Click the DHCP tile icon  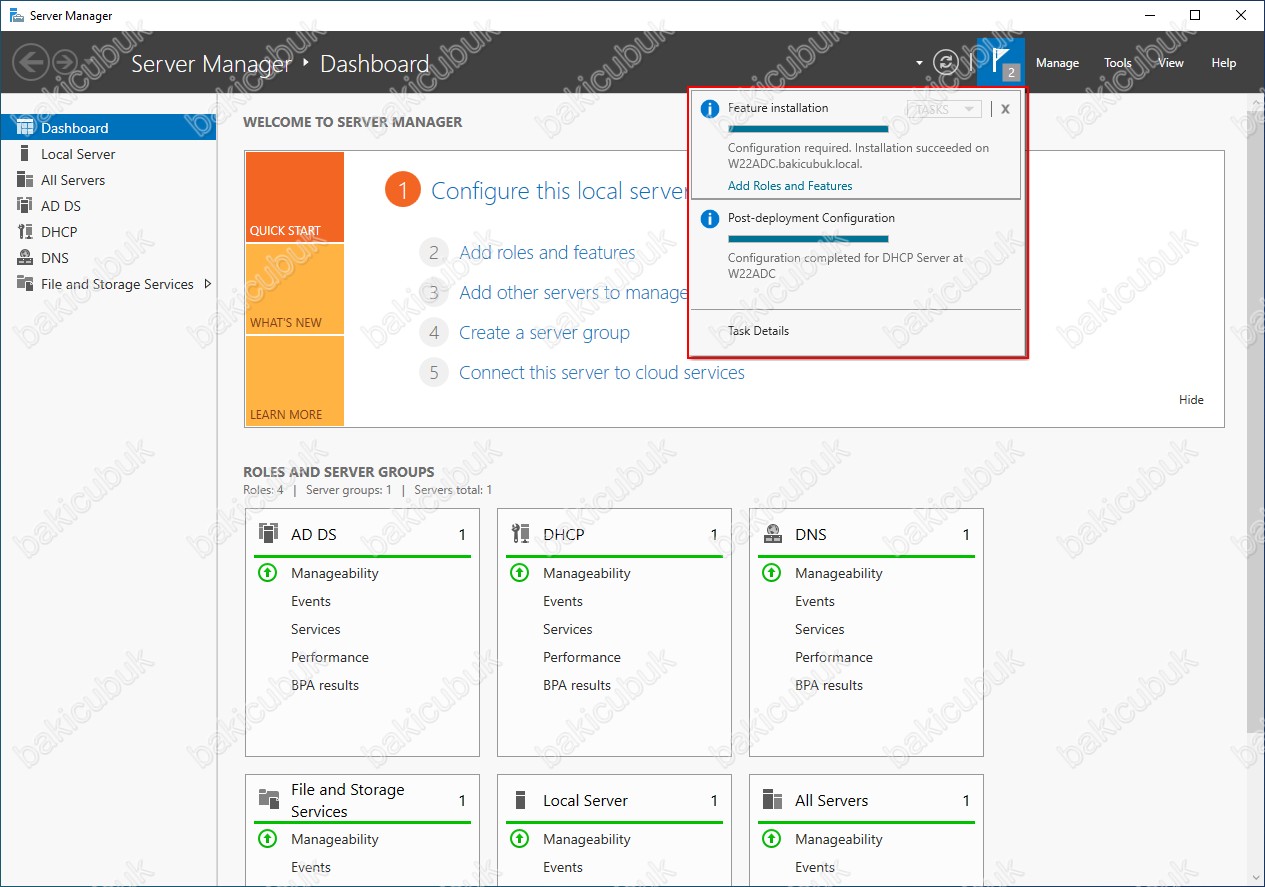(520, 533)
